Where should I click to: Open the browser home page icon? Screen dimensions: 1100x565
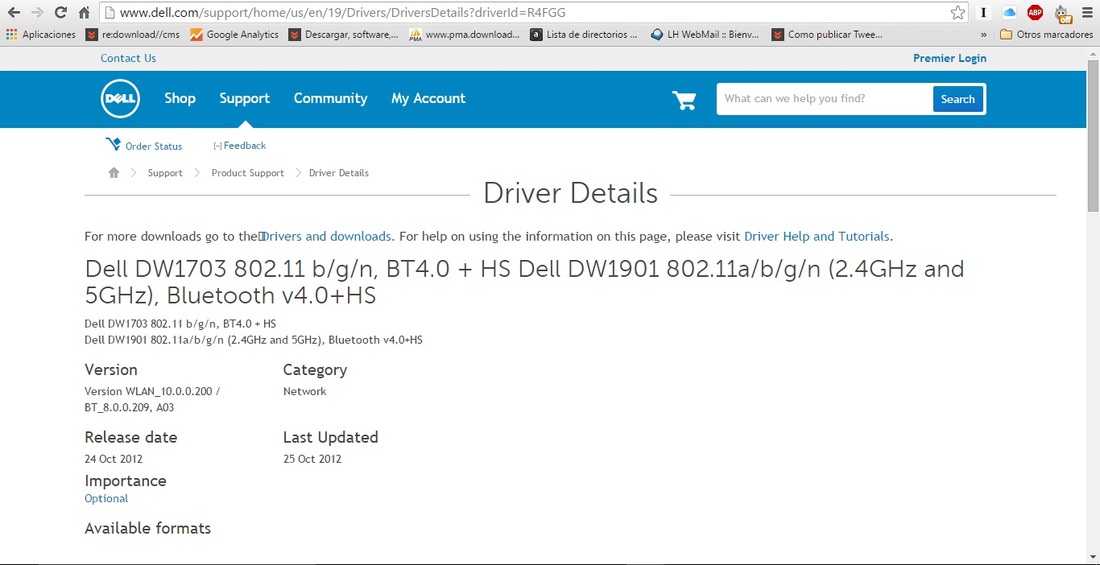84,12
